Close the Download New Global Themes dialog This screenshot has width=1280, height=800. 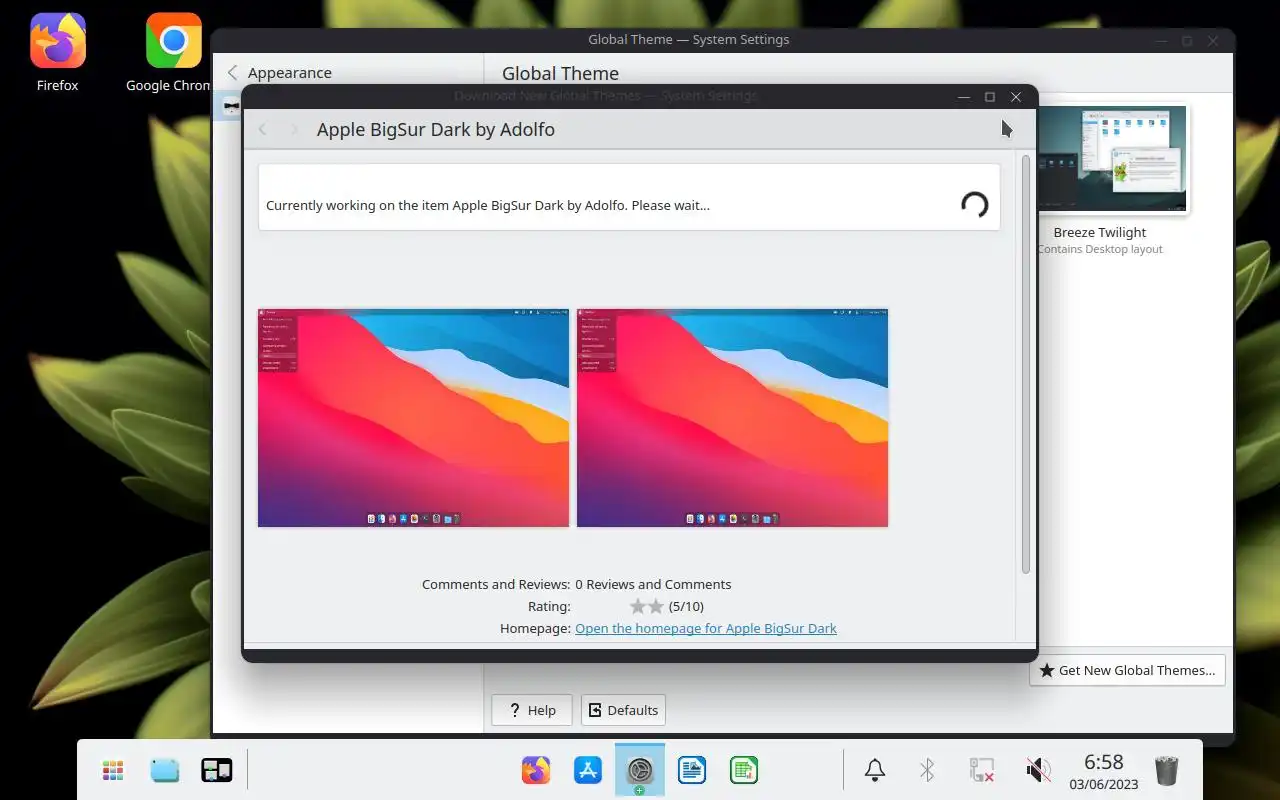click(x=1016, y=97)
